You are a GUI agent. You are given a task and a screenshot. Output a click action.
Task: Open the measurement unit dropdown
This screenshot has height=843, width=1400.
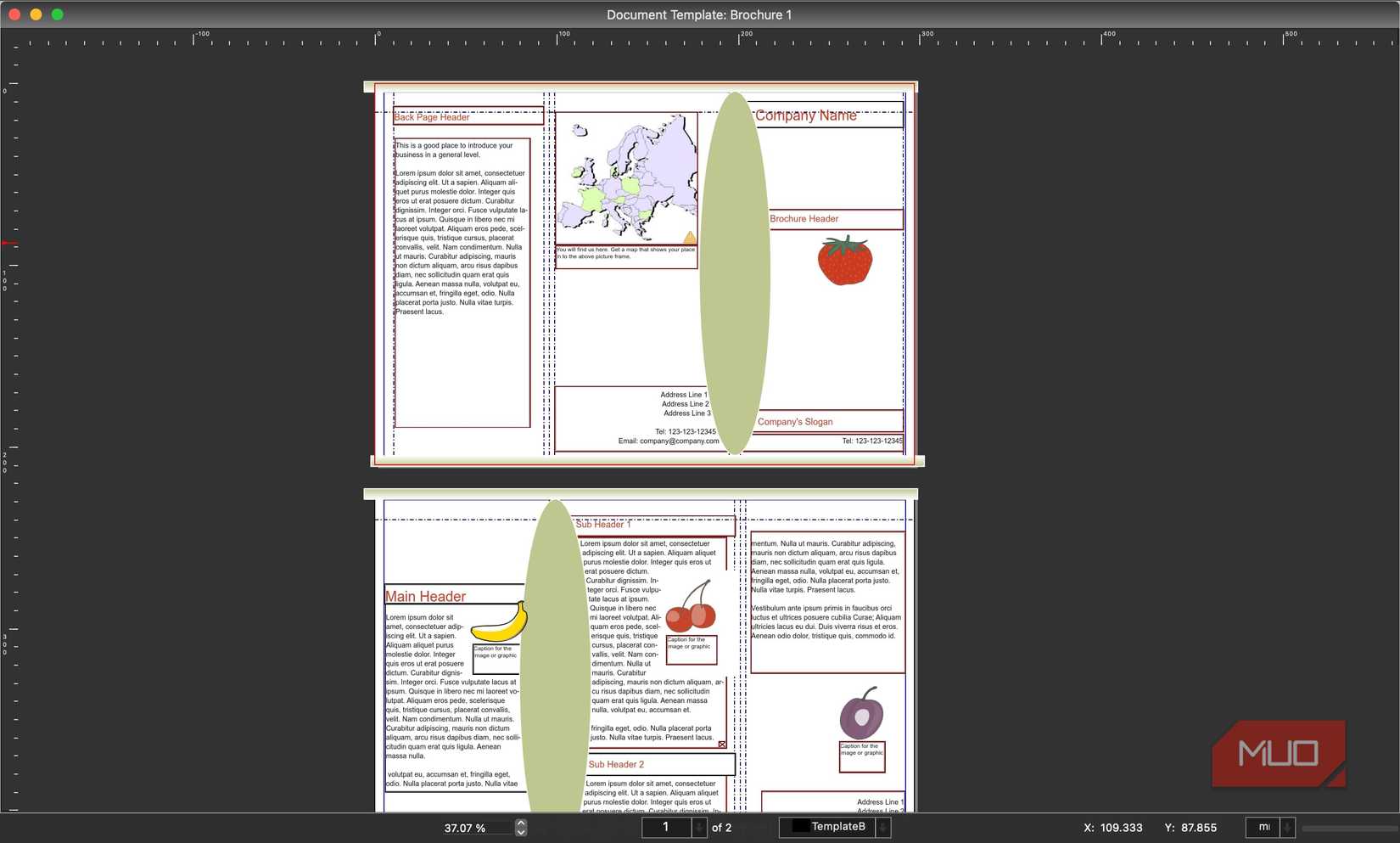tap(1287, 827)
